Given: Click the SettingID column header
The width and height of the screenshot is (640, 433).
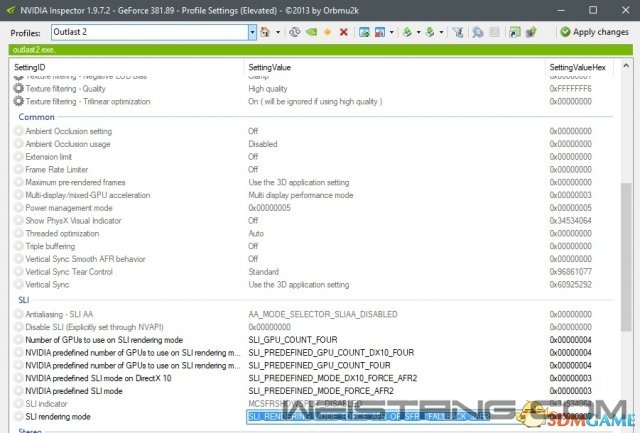Looking at the screenshot, I should click(29, 67).
